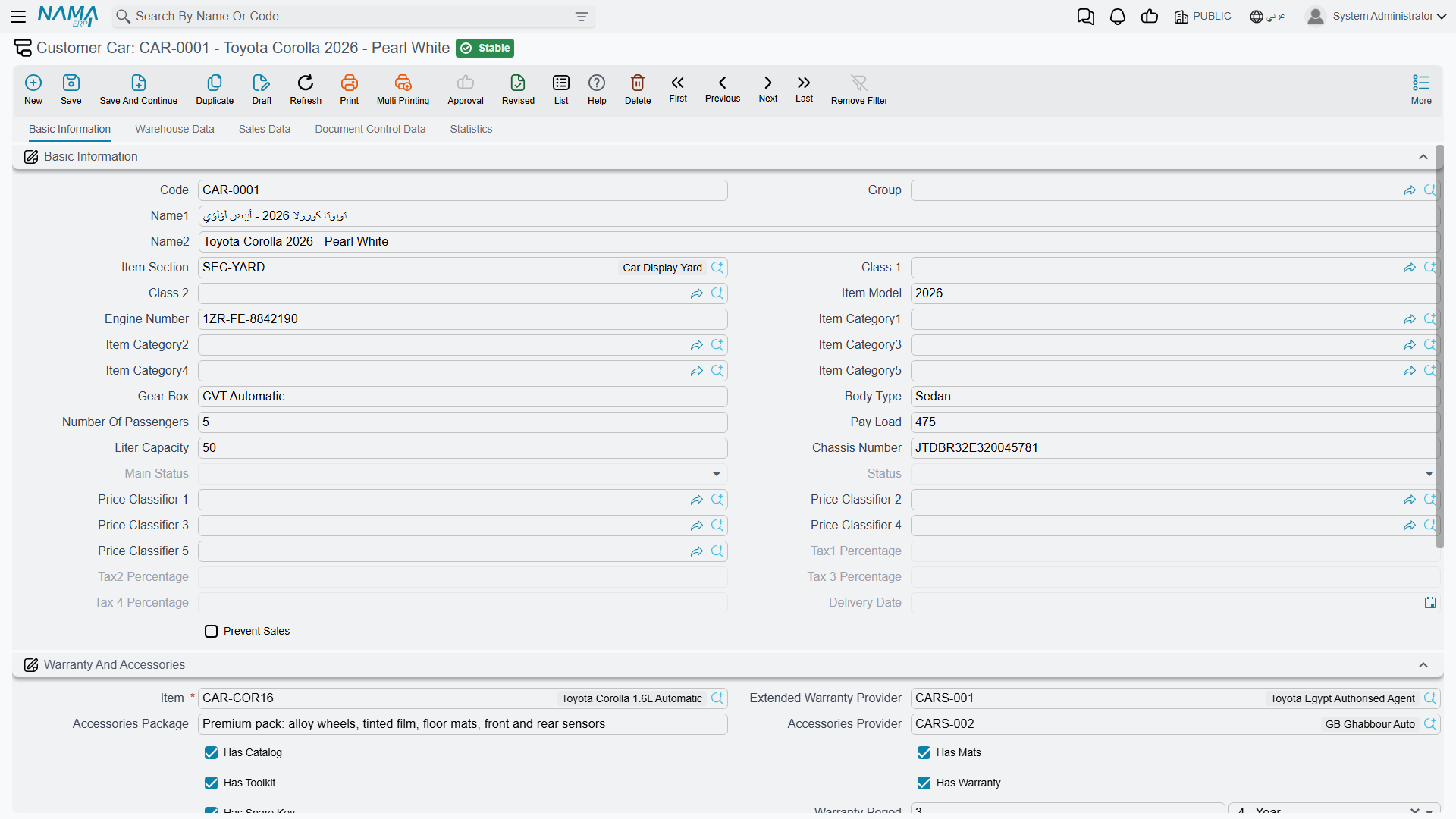The height and width of the screenshot is (819, 1456).
Task: Switch to Statistics tab
Action: point(471,129)
